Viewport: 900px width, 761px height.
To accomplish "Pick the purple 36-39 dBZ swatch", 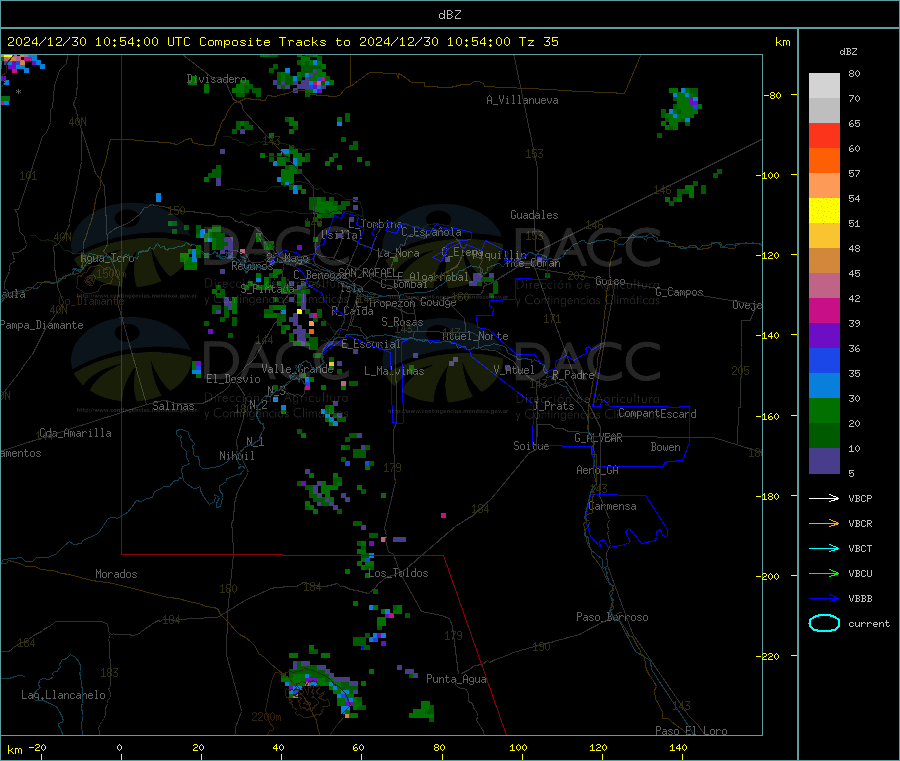I will (824, 336).
